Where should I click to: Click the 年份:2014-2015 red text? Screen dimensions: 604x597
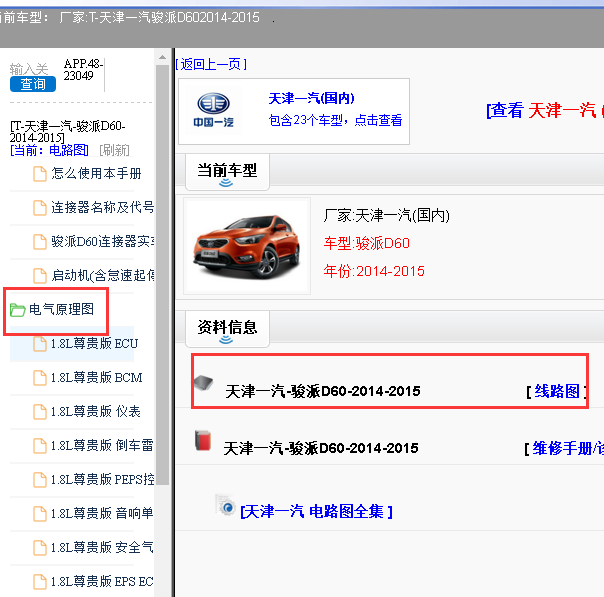tap(374, 271)
